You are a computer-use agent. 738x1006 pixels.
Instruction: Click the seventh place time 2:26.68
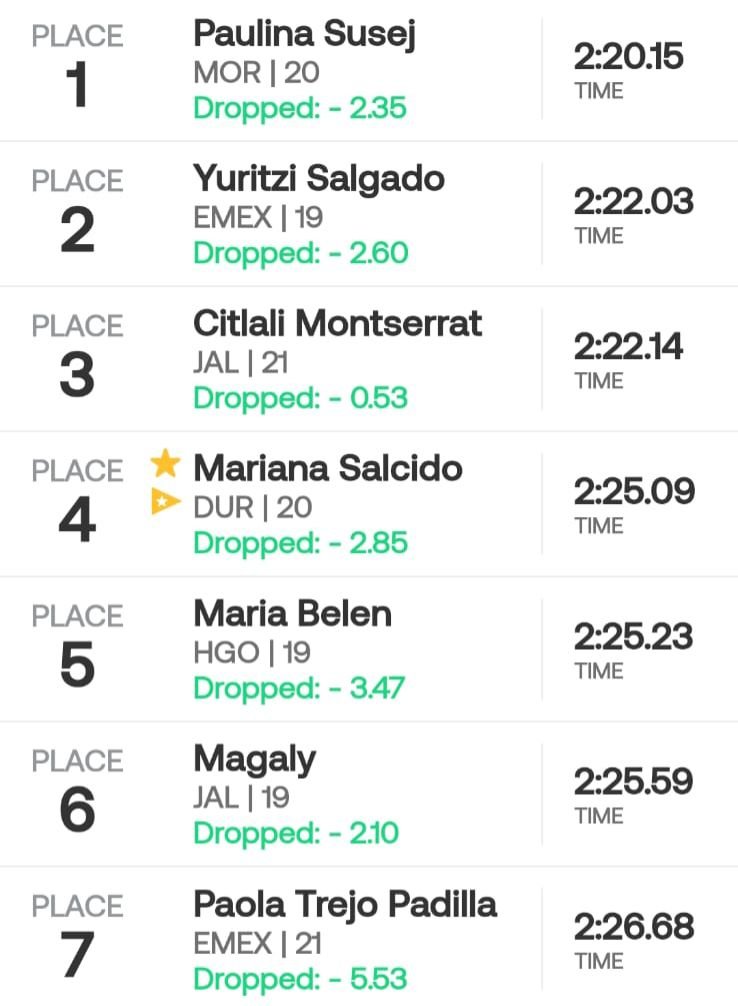coord(633,927)
